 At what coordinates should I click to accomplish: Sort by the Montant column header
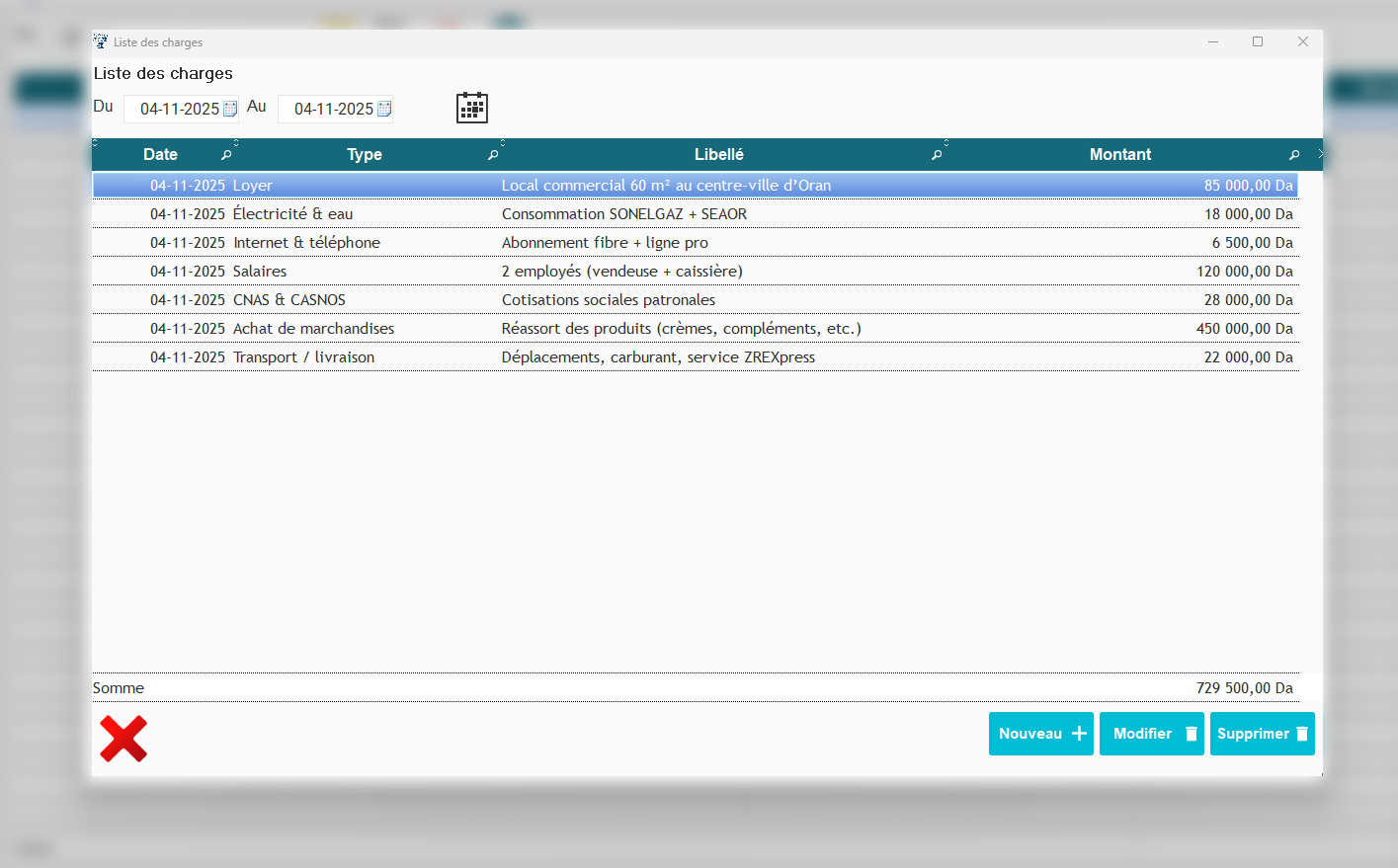pyautogui.click(x=1119, y=155)
